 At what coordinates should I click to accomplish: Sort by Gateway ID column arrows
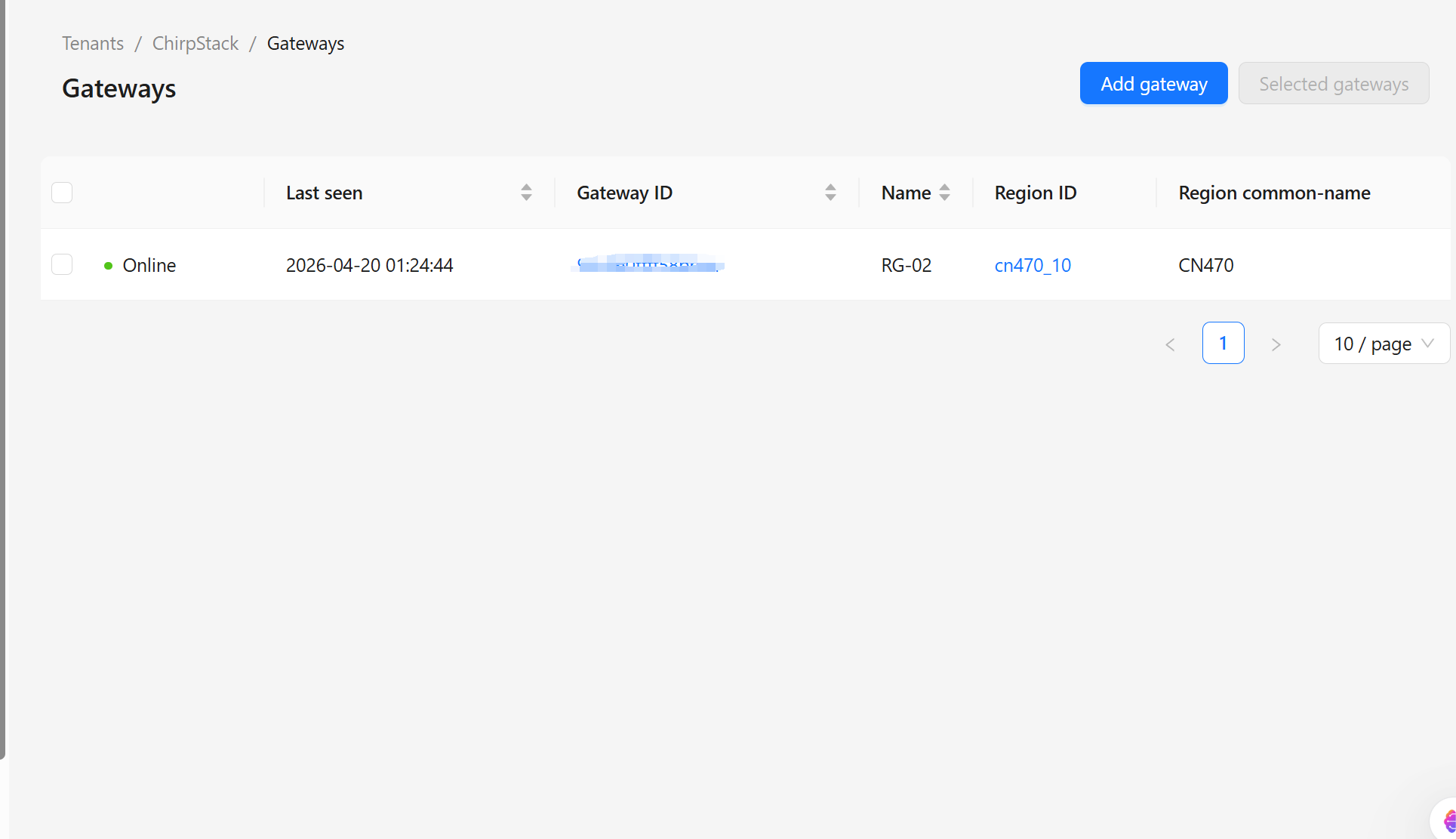(830, 193)
